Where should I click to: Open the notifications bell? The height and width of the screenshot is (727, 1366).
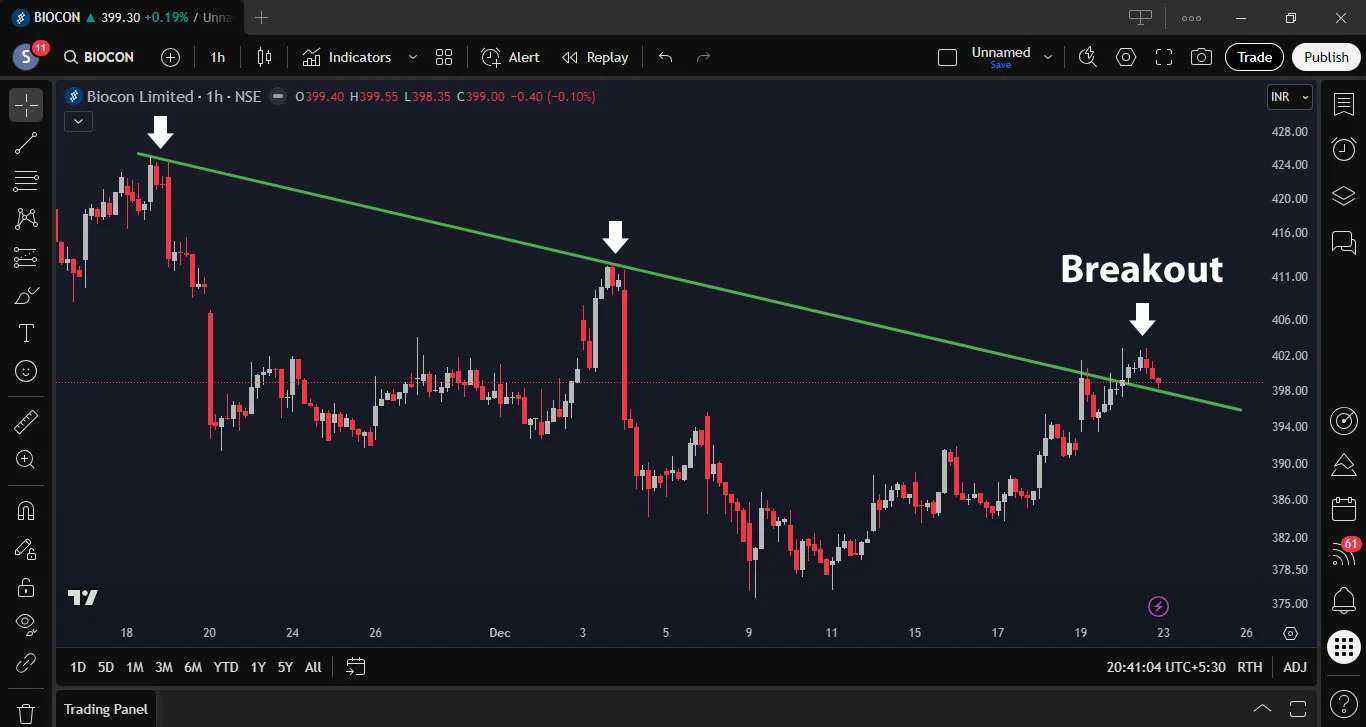[x=1343, y=601]
